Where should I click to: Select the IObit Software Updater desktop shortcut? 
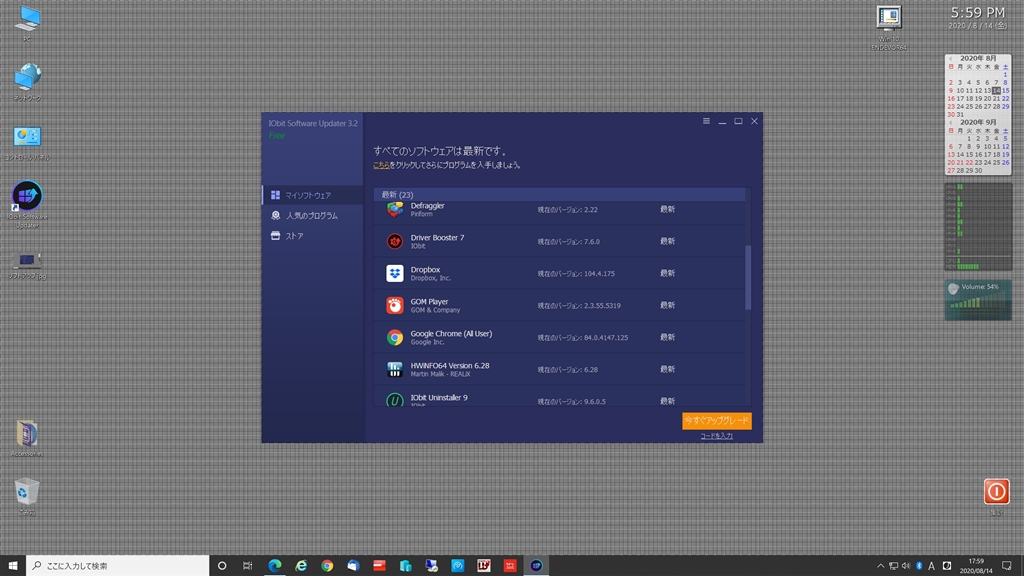(x=27, y=204)
